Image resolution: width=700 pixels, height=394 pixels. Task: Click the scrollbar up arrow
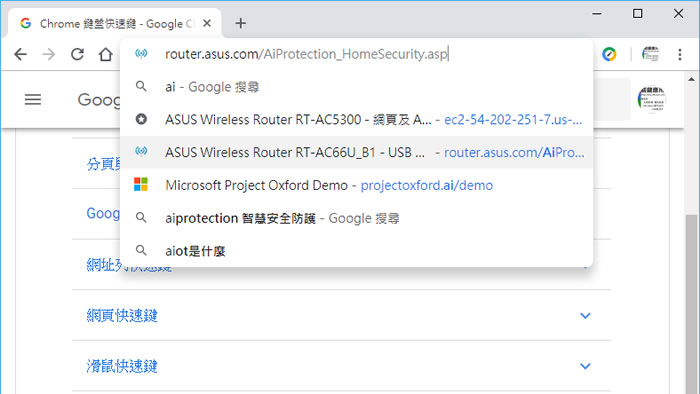coord(692,79)
